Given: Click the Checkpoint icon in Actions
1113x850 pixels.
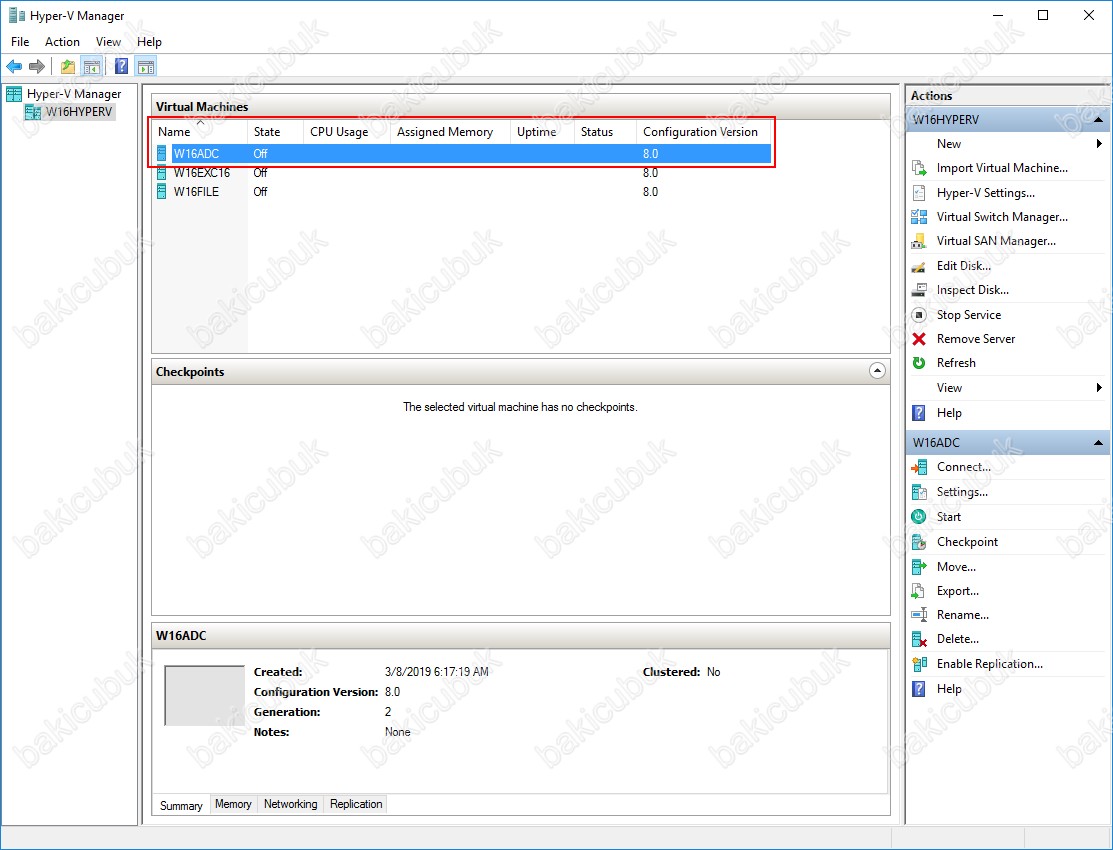Looking at the screenshot, I should (919, 543).
